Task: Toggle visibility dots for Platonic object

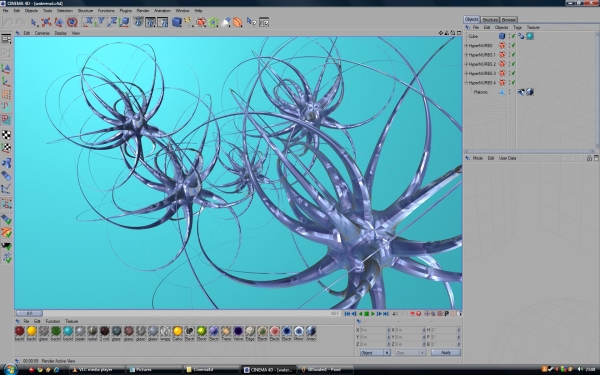Action: [x=509, y=92]
